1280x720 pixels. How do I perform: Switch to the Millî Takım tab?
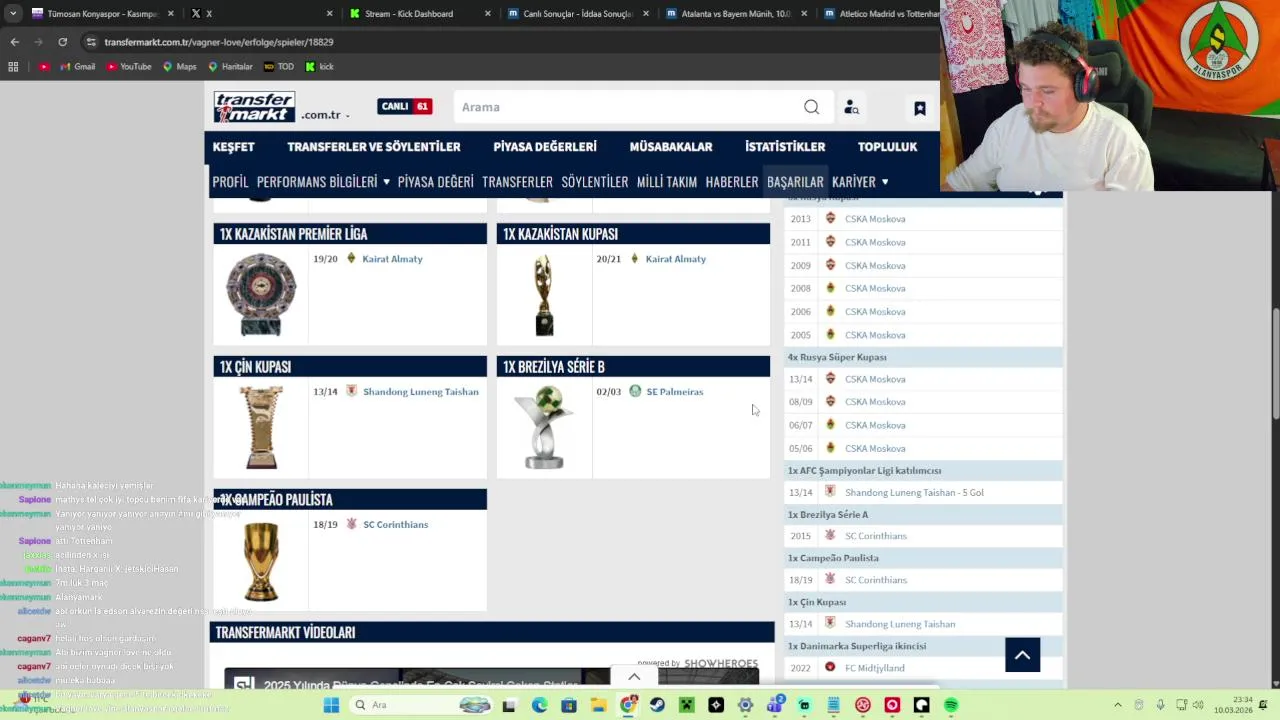coord(667,182)
